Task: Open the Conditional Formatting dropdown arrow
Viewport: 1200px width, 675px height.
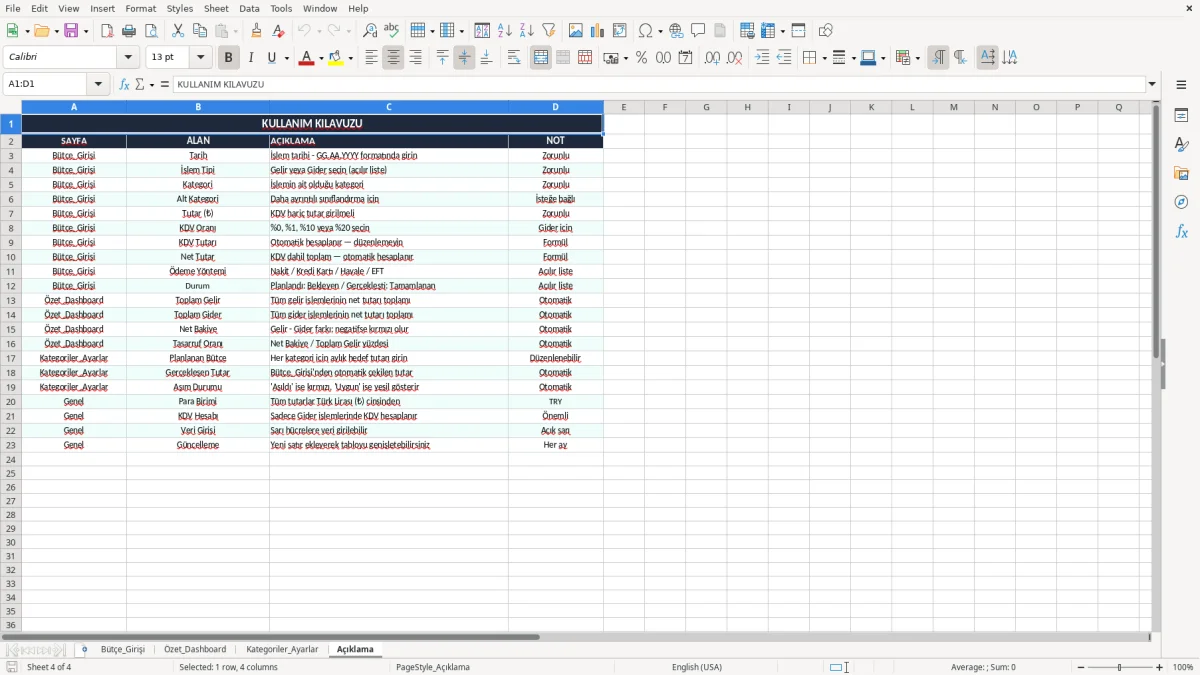Action: coord(916,58)
